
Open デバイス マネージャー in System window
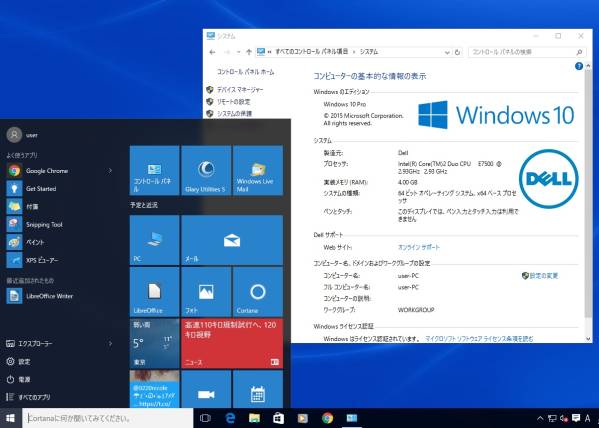(240, 90)
